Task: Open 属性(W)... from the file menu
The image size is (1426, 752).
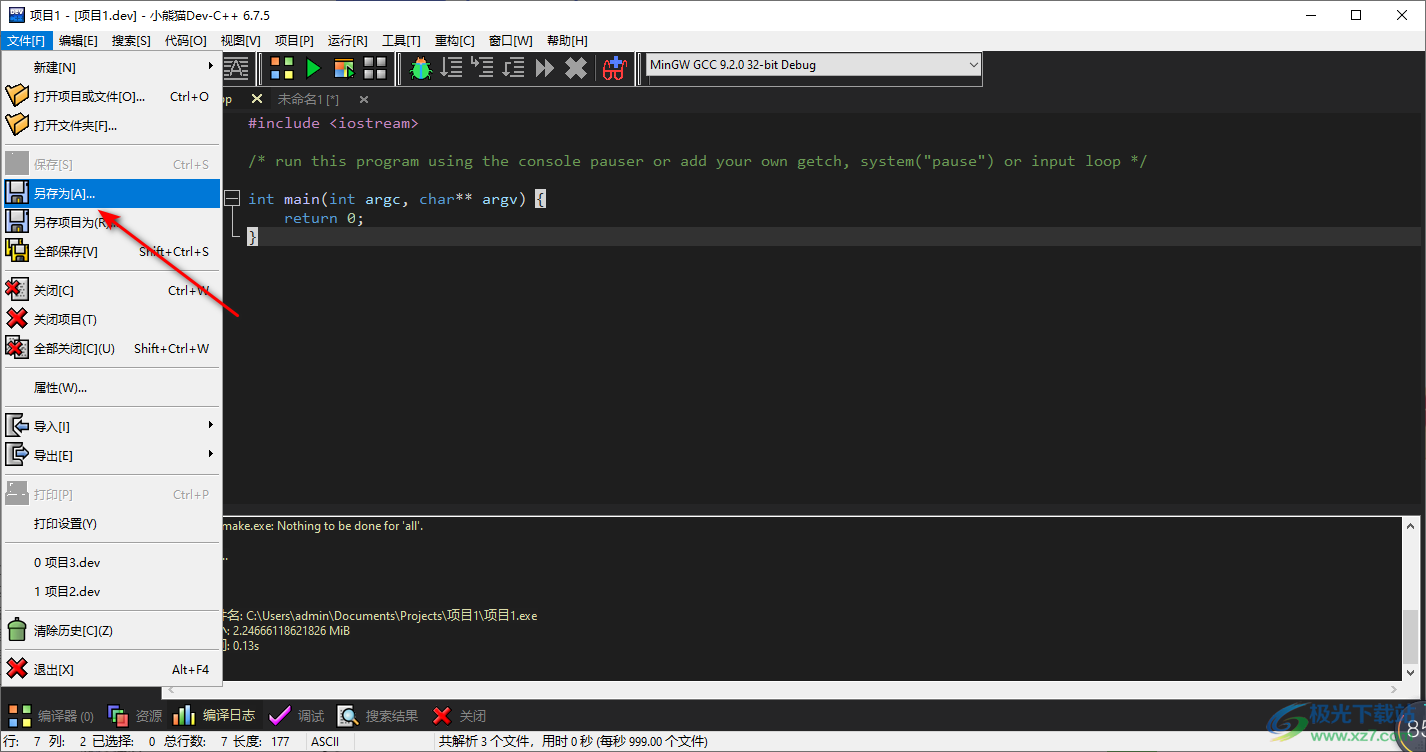Action: pyautogui.click(x=112, y=387)
